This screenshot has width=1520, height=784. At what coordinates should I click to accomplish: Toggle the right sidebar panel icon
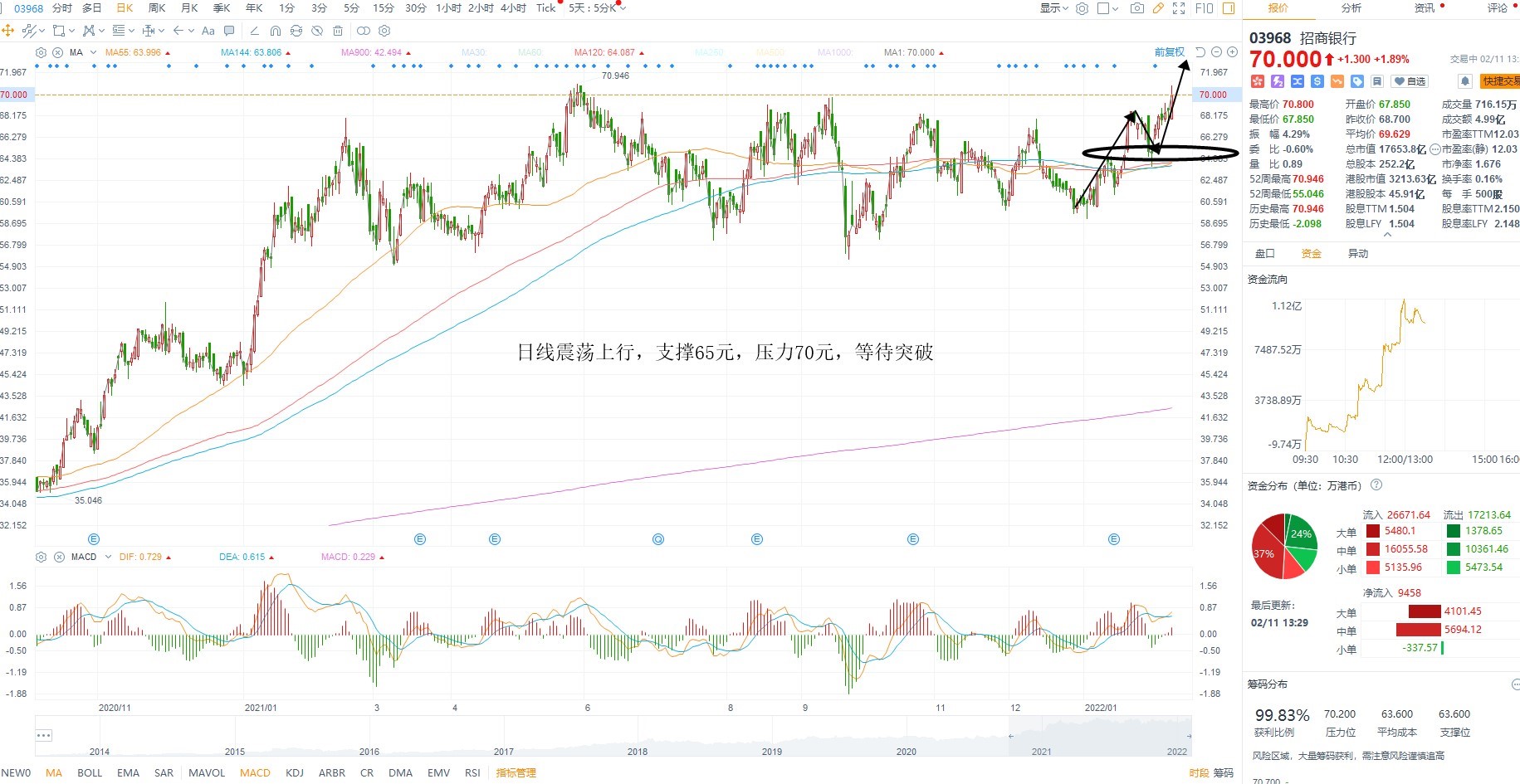click(1229, 8)
